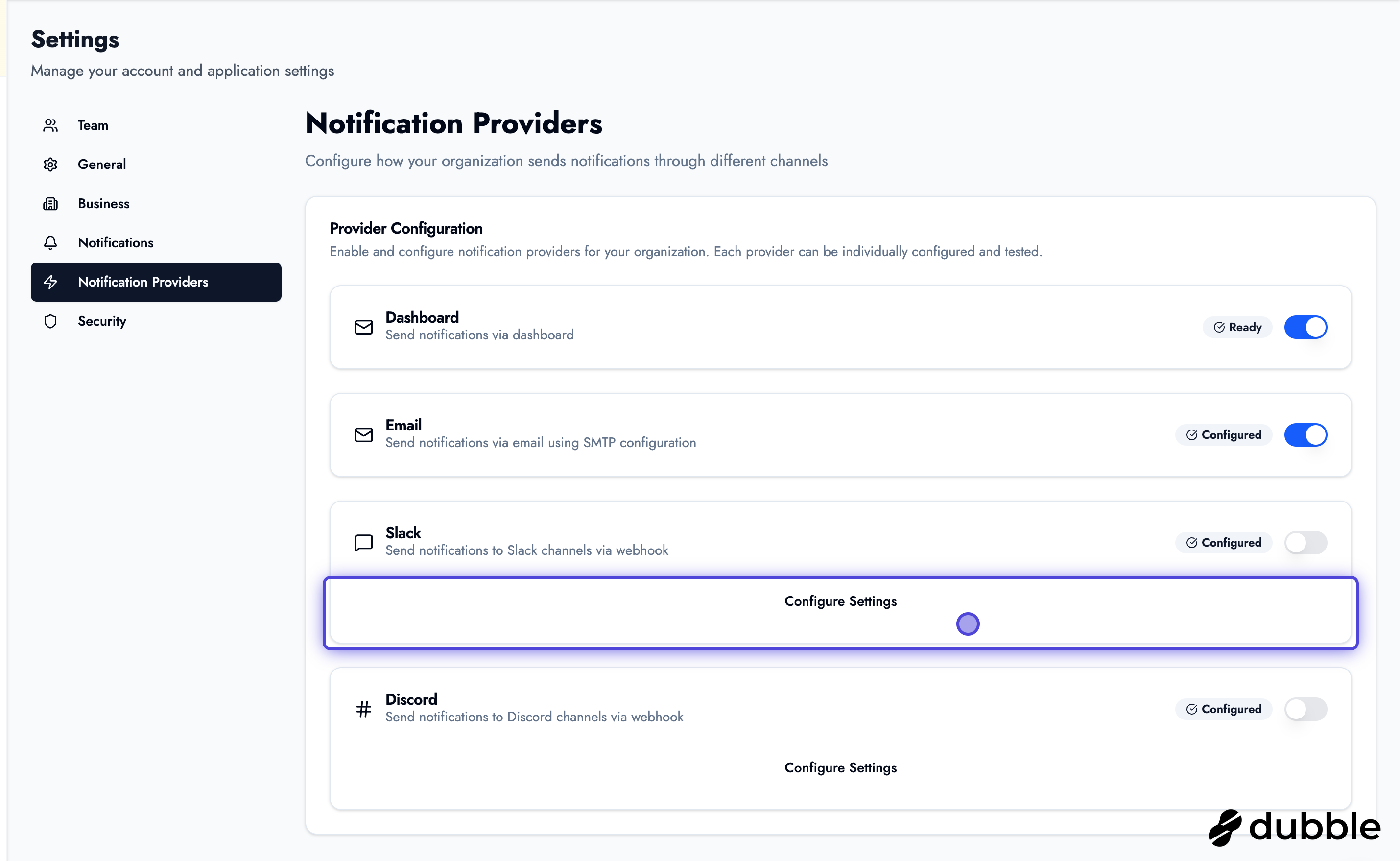Enable the Discord provider toggle

point(1305,710)
